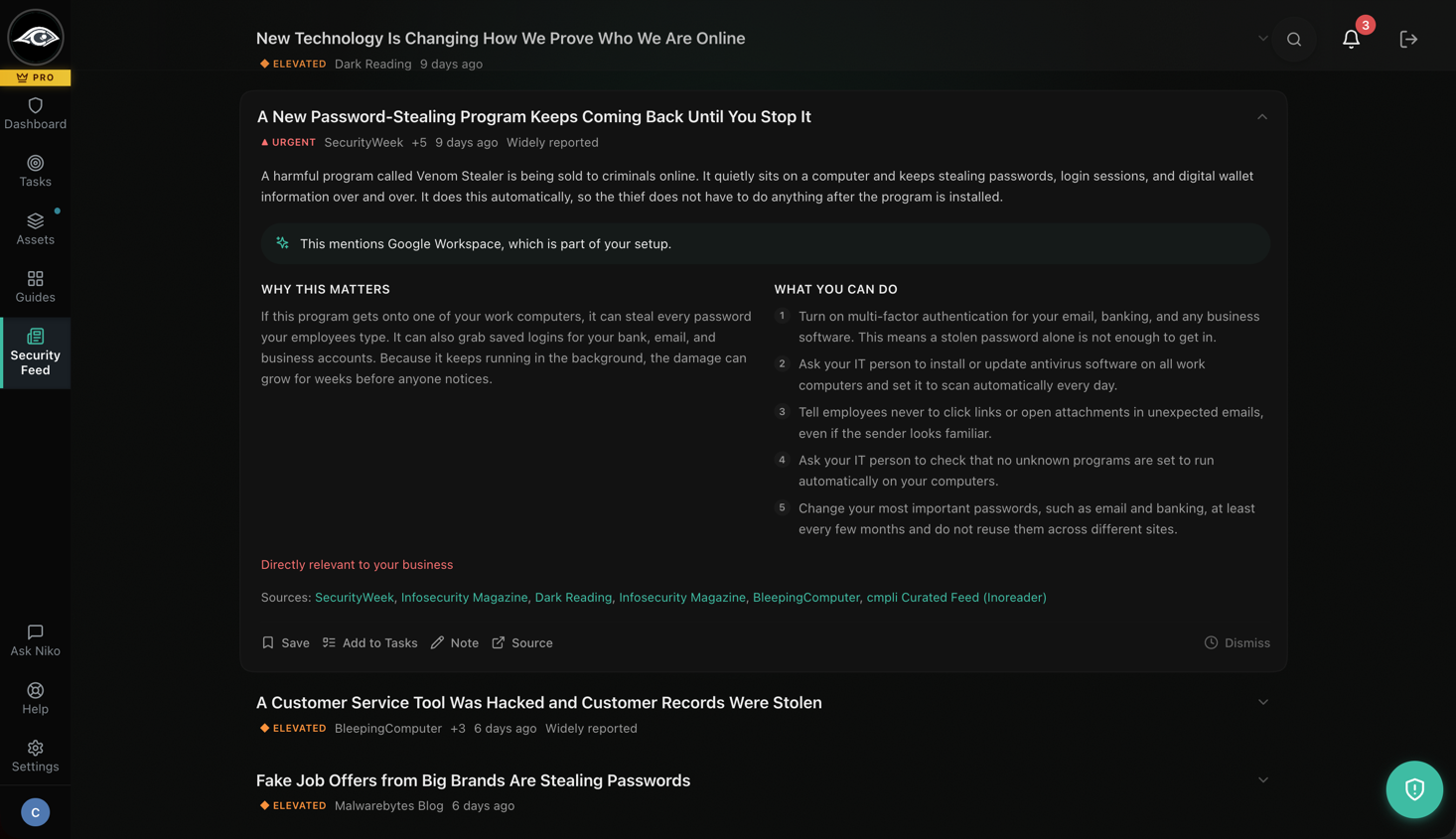Viewport: 1456px width, 839px height.
Task: Expand the New Technology article chevron
Action: pyautogui.click(x=1263, y=39)
